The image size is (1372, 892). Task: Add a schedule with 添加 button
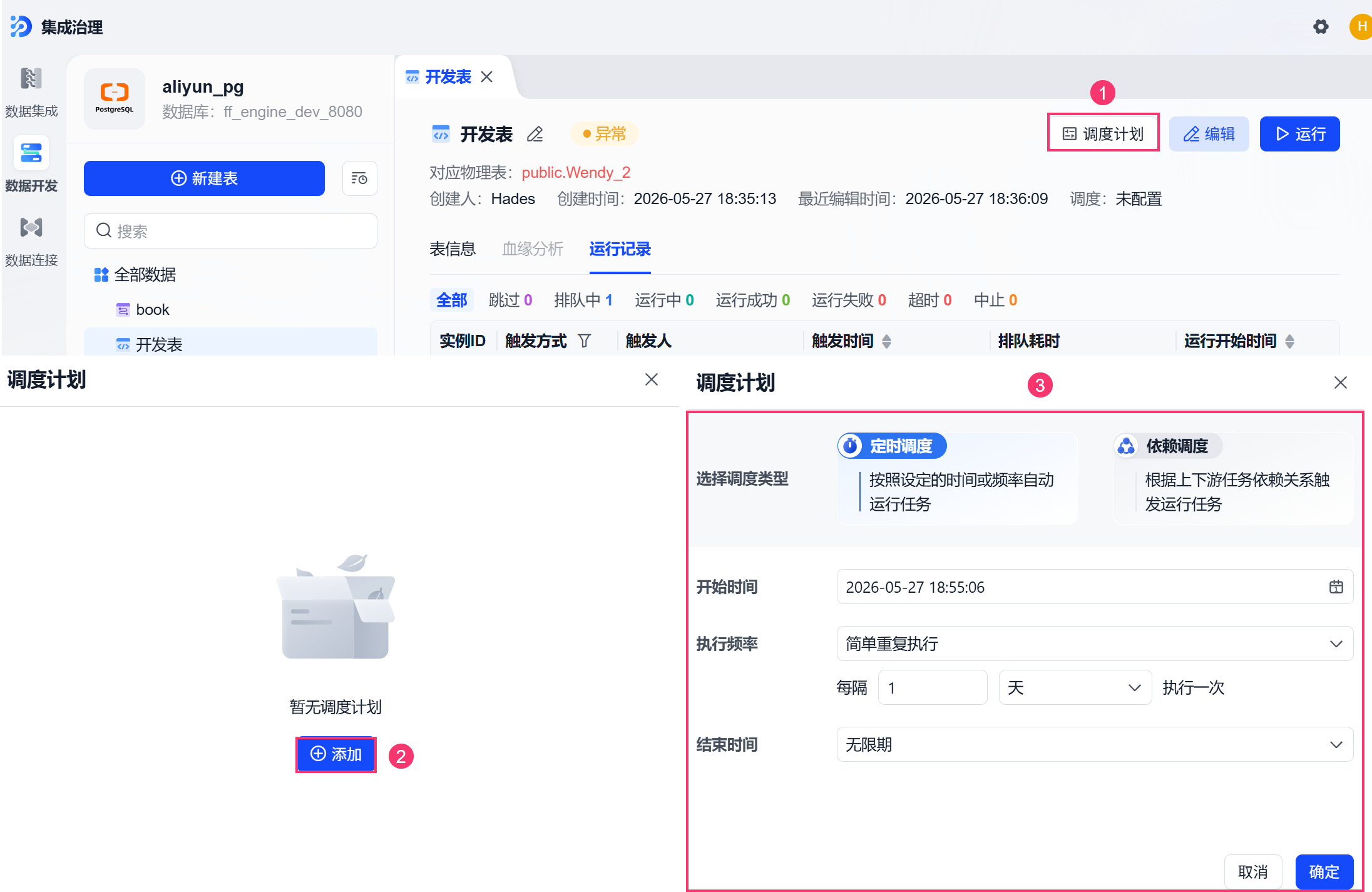tap(336, 754)
